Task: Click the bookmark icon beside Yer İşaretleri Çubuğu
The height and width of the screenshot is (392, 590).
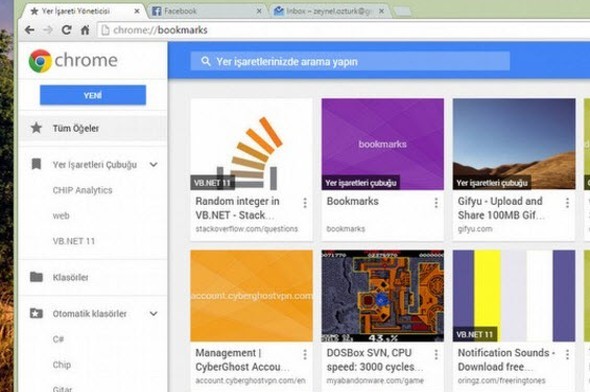Action: point(36,164)
